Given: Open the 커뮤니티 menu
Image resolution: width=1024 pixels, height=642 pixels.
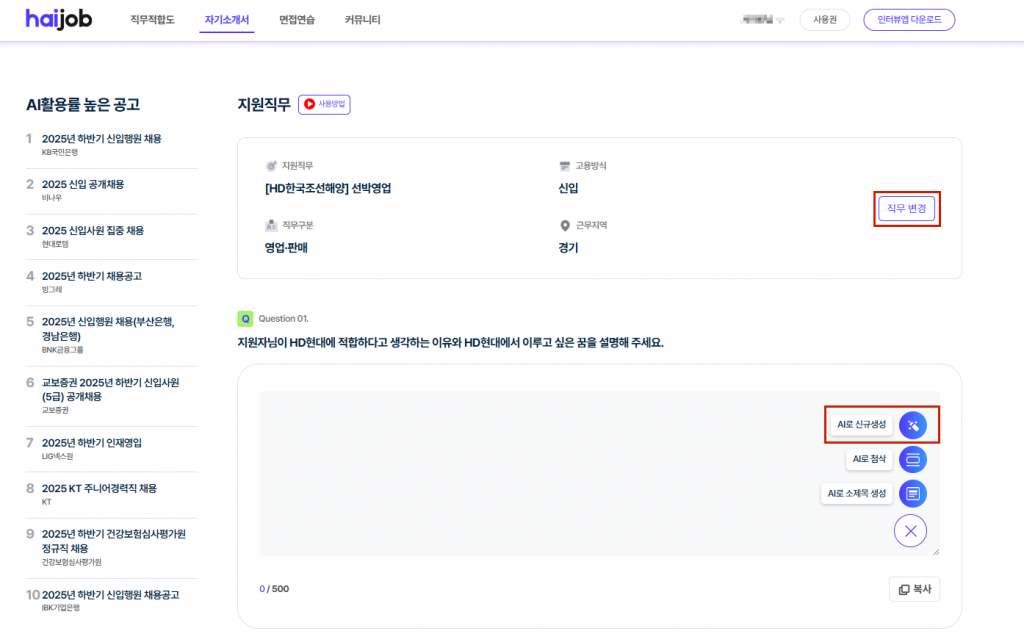Looking at the screenshot, I should coord(362,20).
